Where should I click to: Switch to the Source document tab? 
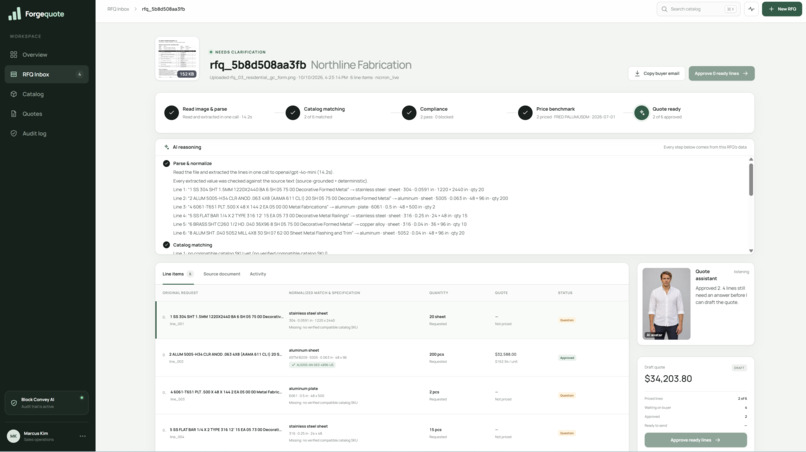point(222,274)
